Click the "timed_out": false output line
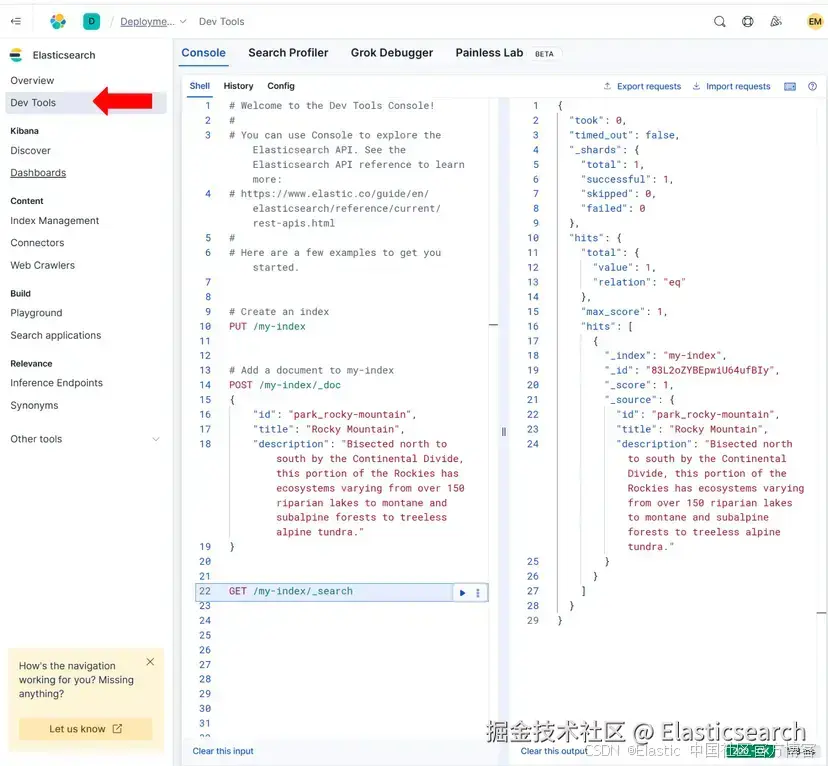Screen dimensions: 828x766 [x=624, y=135]
